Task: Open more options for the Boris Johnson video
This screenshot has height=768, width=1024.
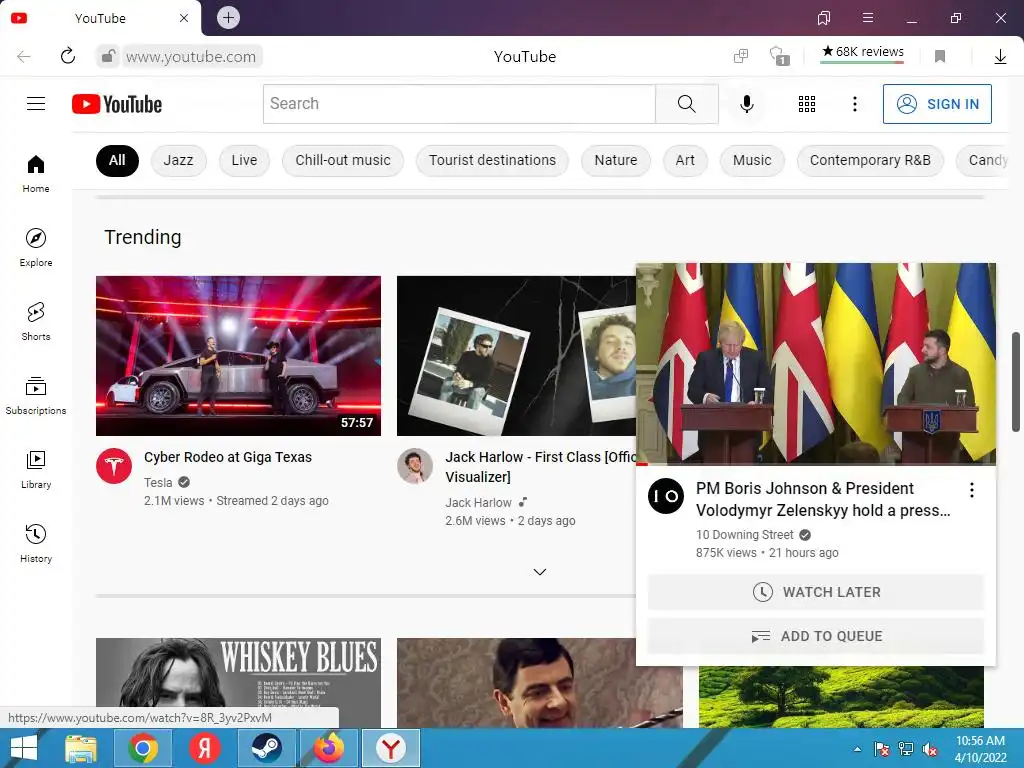Action: pos(972,490)
